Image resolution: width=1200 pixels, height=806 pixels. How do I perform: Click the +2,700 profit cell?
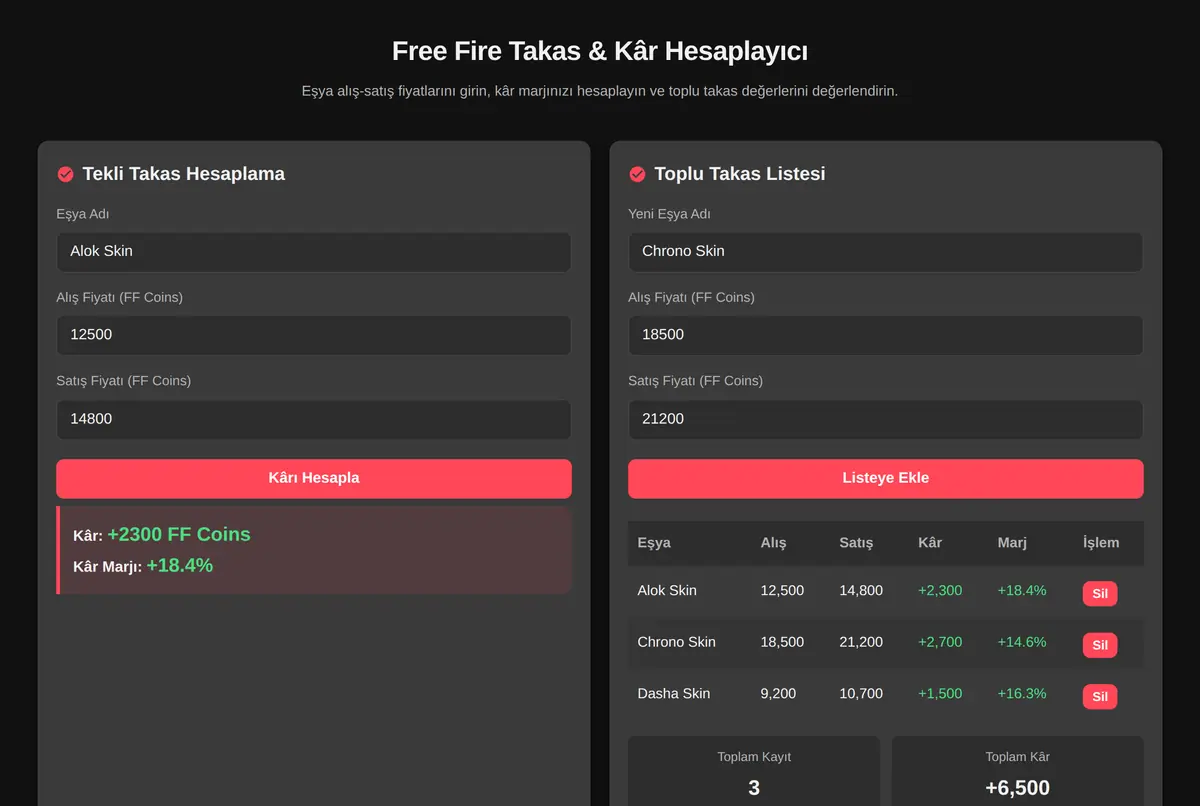coord(940,642)
